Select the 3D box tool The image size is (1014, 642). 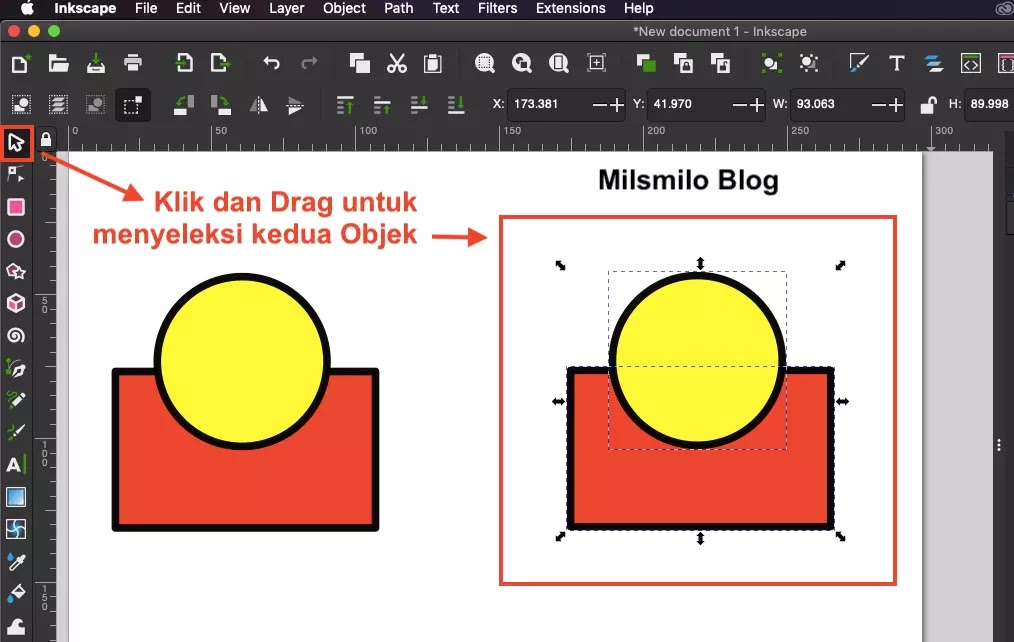[x=16, y=303]
